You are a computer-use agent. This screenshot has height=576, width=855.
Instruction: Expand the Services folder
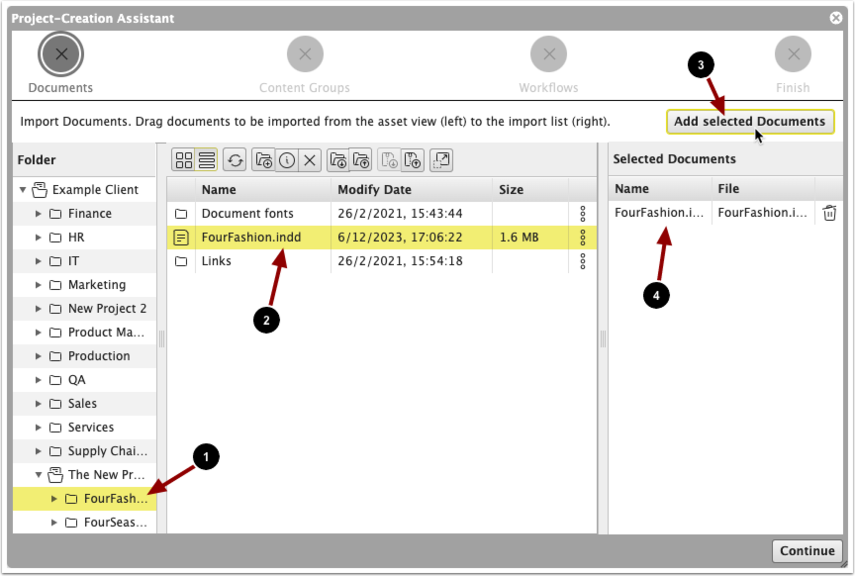(x=38, y=428)
